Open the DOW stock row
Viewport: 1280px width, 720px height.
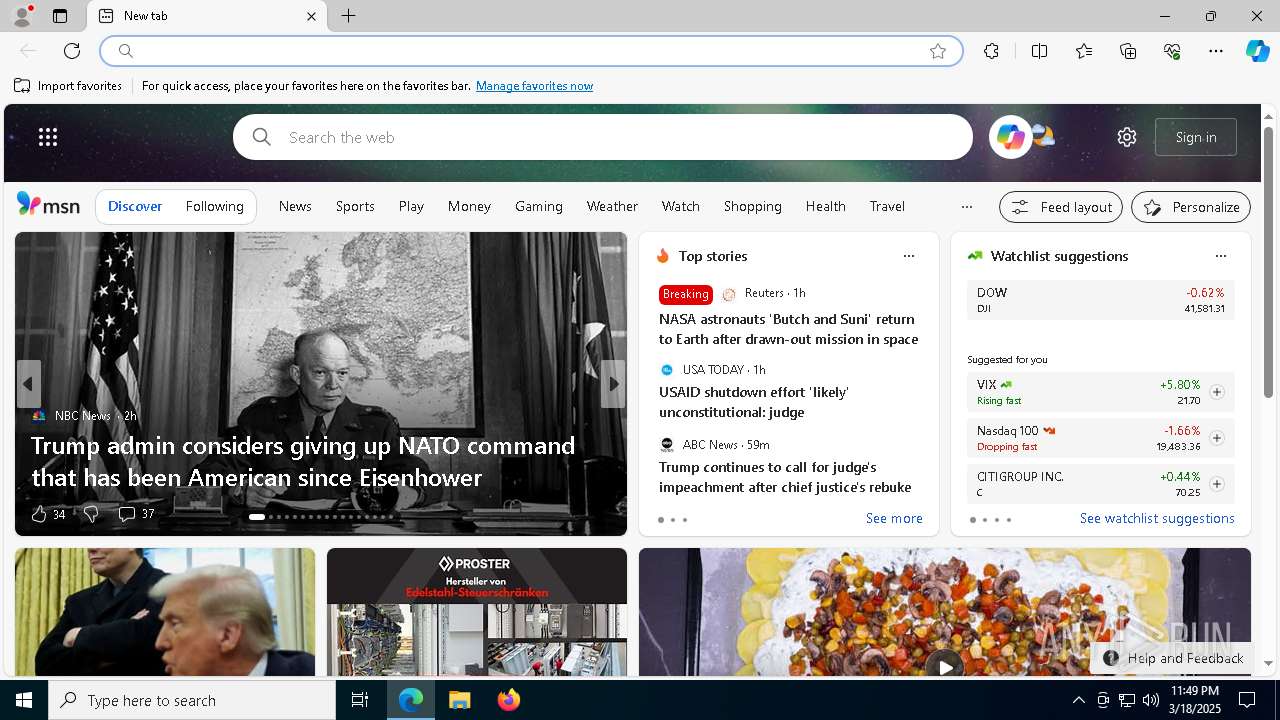coord(1100,300)
